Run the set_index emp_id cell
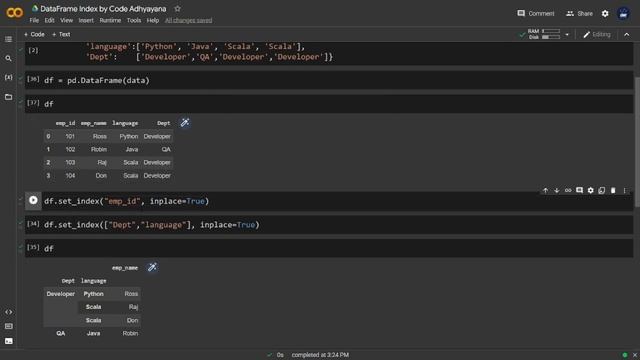The height and width of the screenshot is (360, 640). pyautogui.click(x=33, y=200)
